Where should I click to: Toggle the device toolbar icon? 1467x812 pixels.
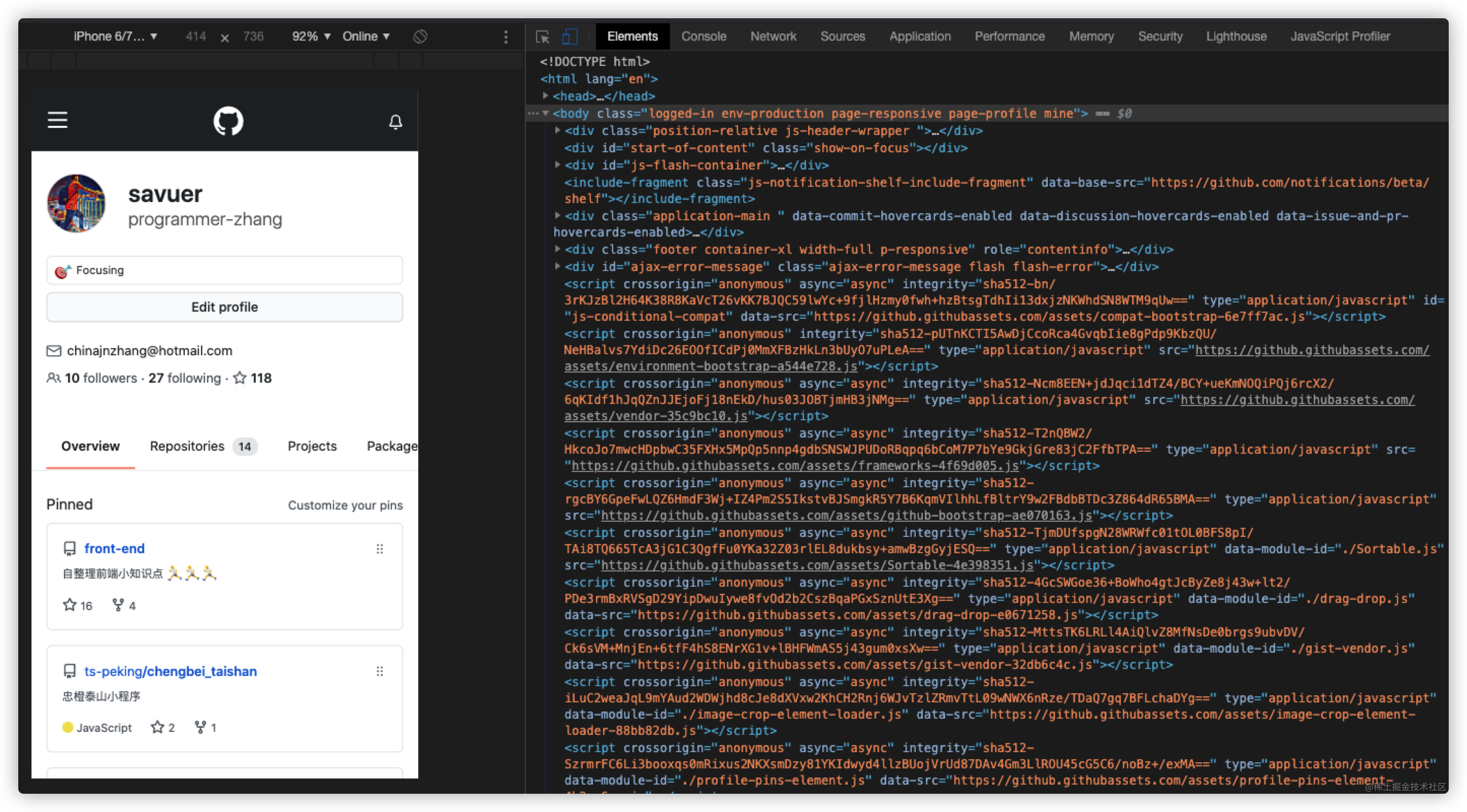coord(570,37)
